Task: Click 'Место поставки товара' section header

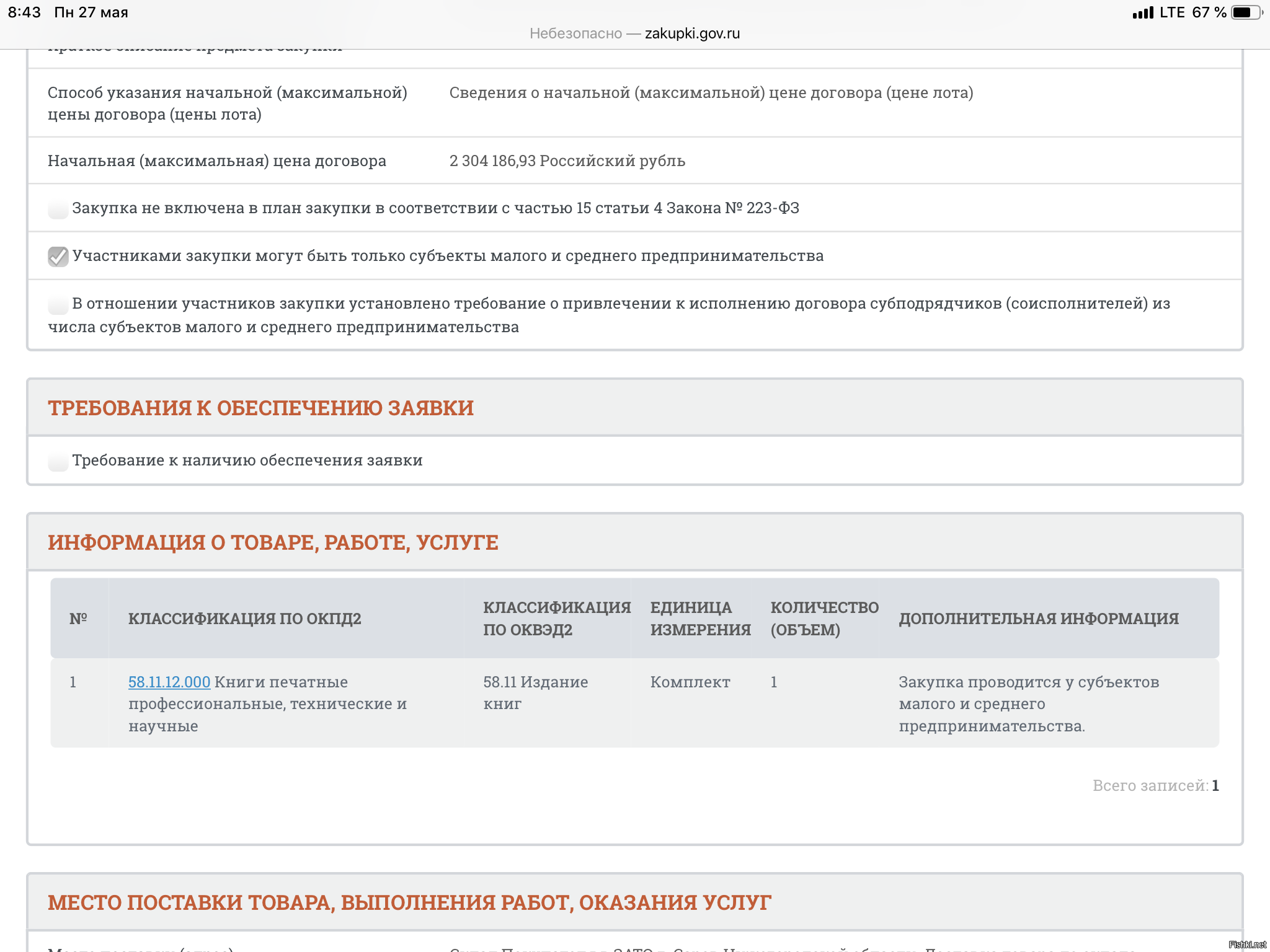Action: [409, 903]
